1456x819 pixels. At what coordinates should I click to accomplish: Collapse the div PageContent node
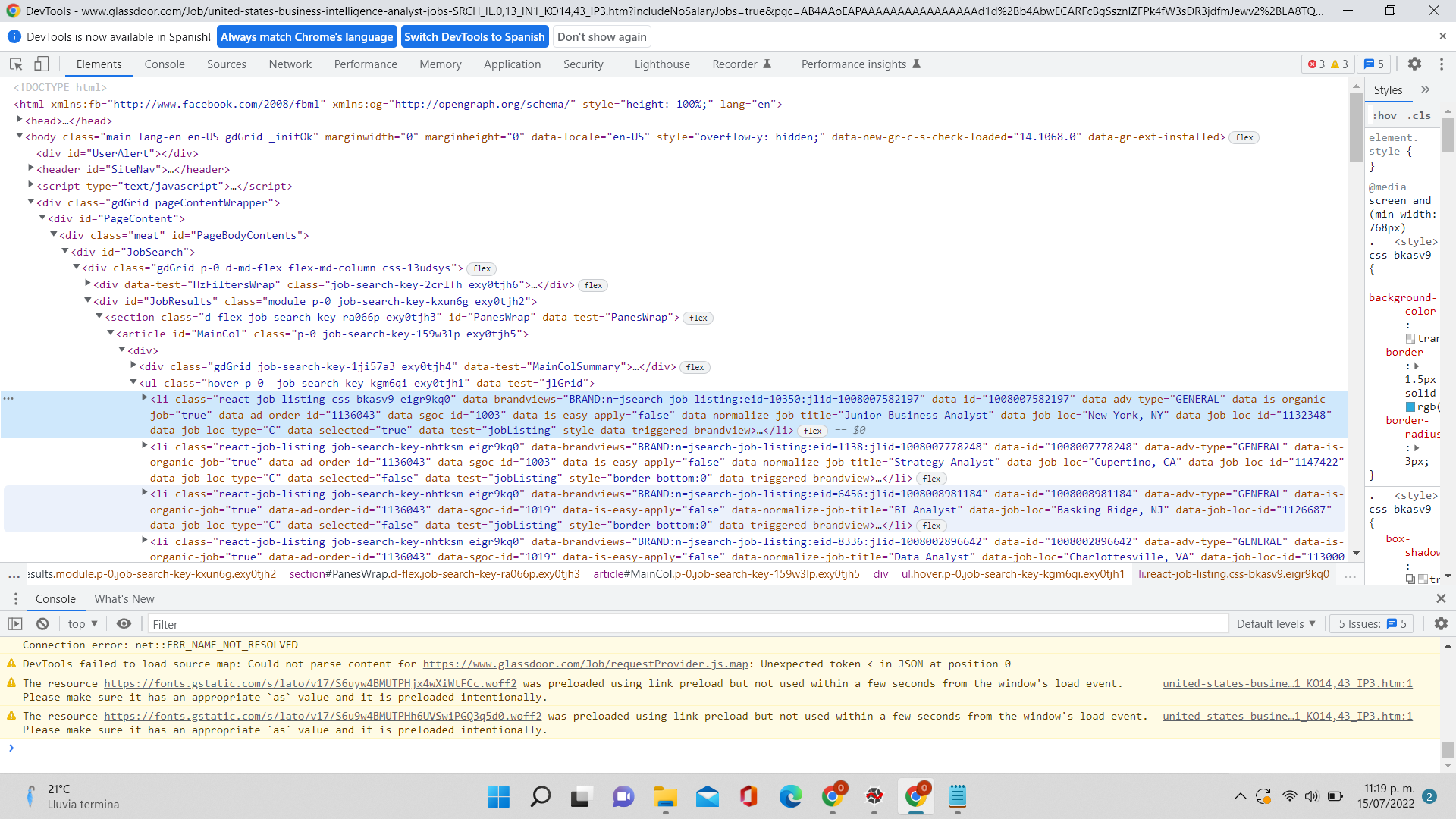pos(42,218)
